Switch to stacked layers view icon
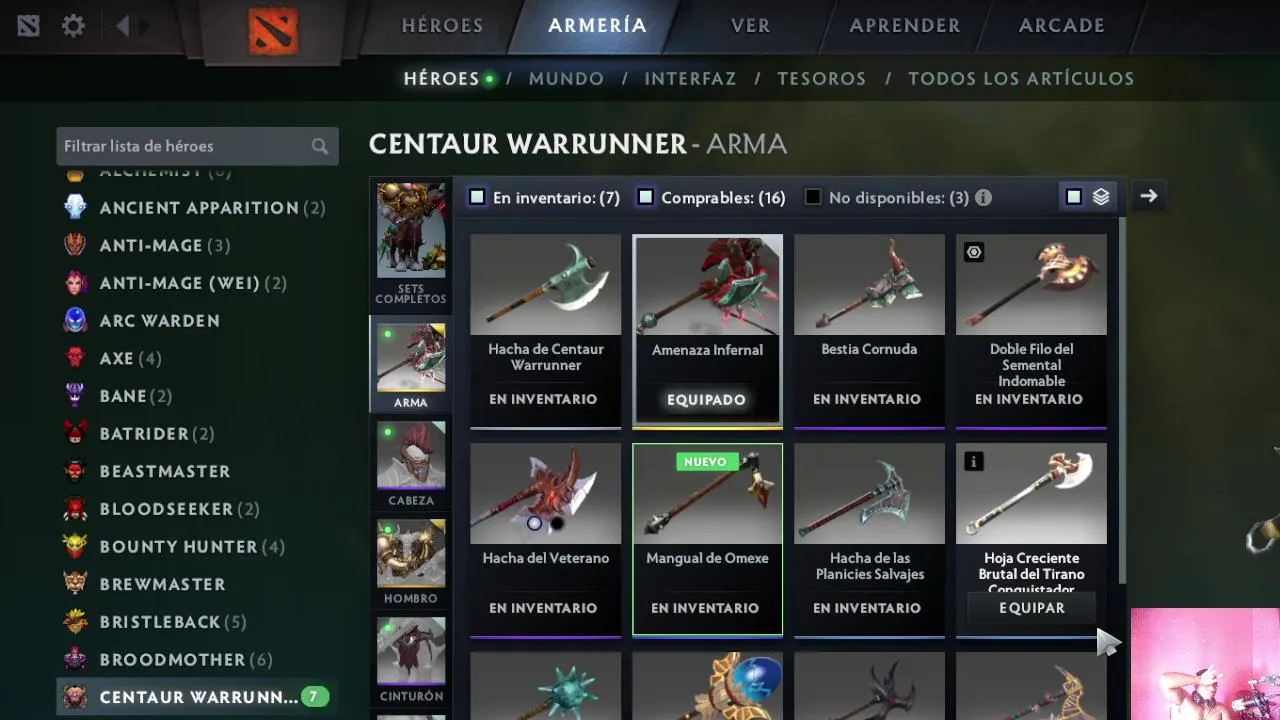 pos(1101,197)
